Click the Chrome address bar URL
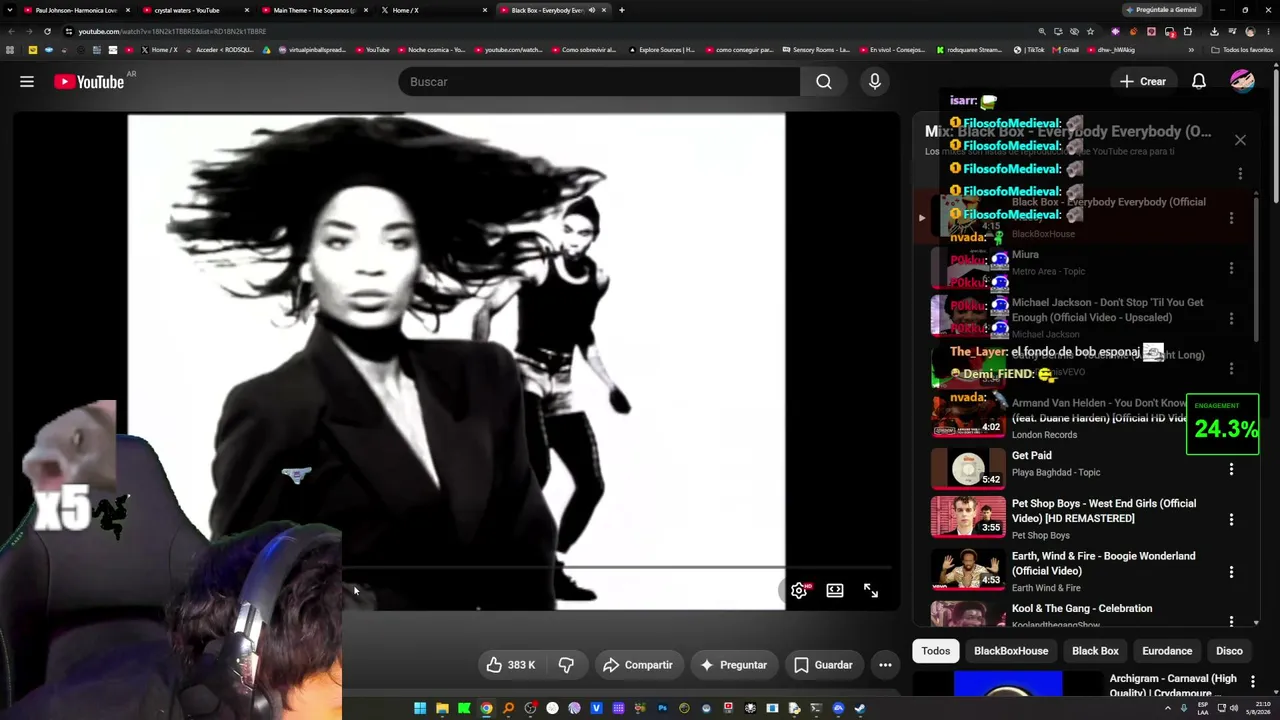The height and width of the screenshot is (720, 1280). 172,31
